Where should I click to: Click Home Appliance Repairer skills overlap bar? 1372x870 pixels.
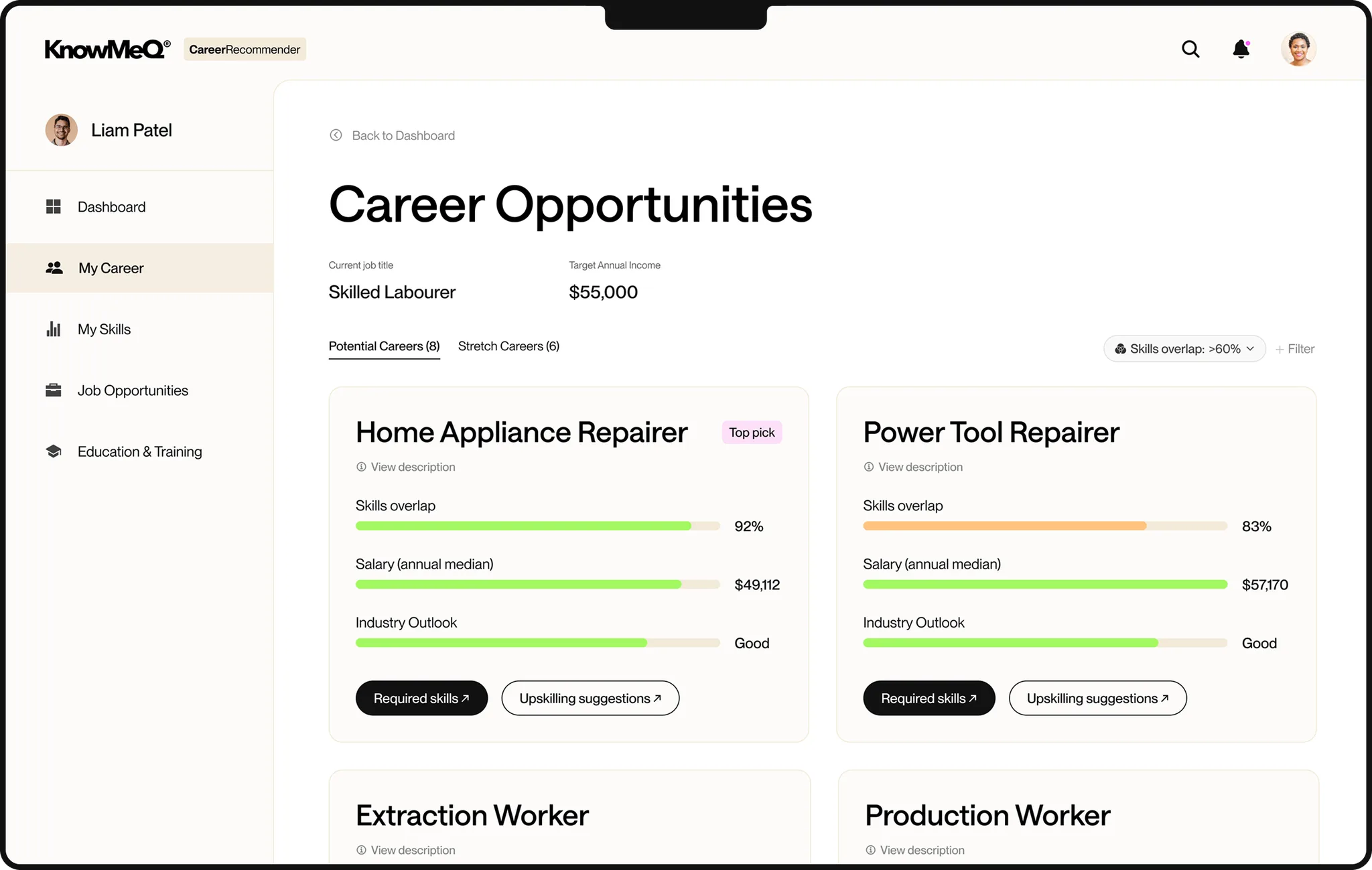pos(538,526)
